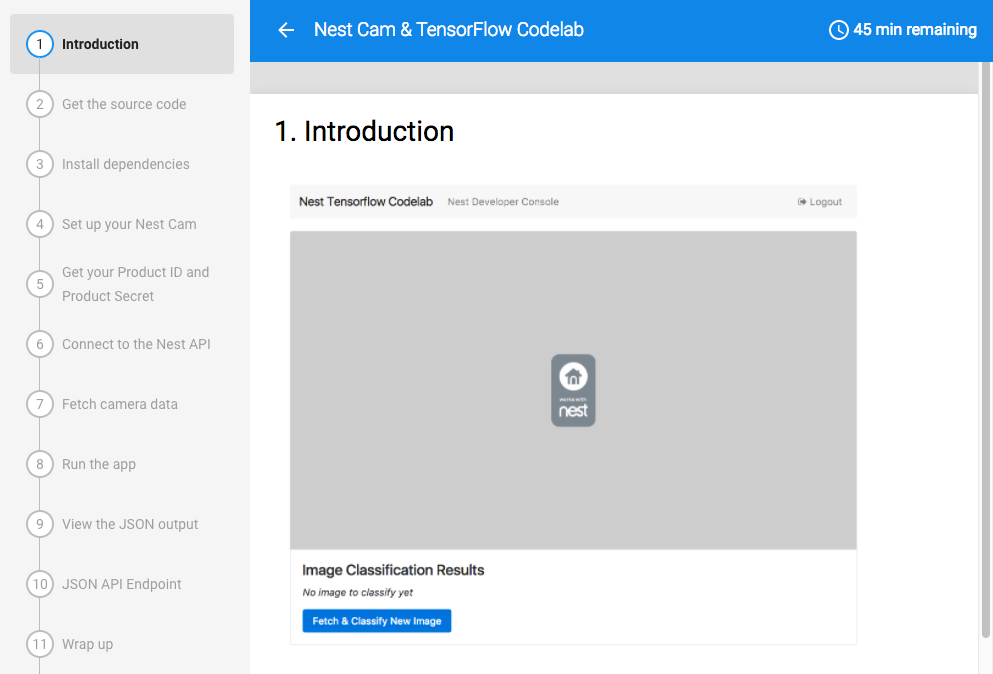Open Fetch camera data step
This screenshot has height=674, width=993.
tap(122, 404)
